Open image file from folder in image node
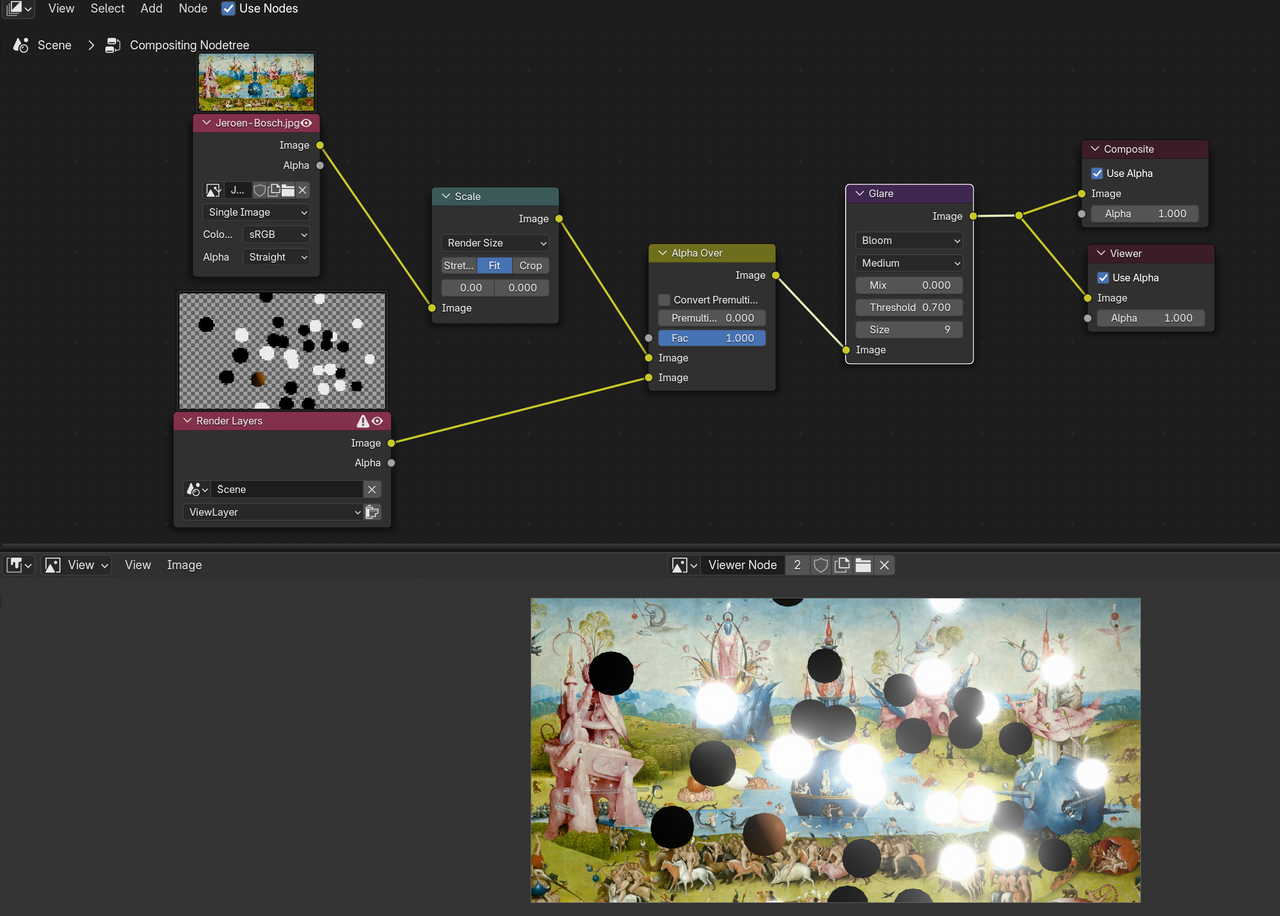The width and height of the screenshot is (1280, 916). (x=288, y=190)
